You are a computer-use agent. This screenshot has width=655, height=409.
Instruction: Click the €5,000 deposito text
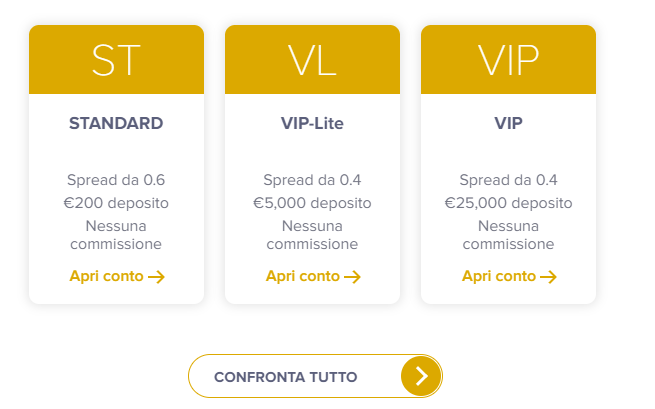click(x=312, y=203)
